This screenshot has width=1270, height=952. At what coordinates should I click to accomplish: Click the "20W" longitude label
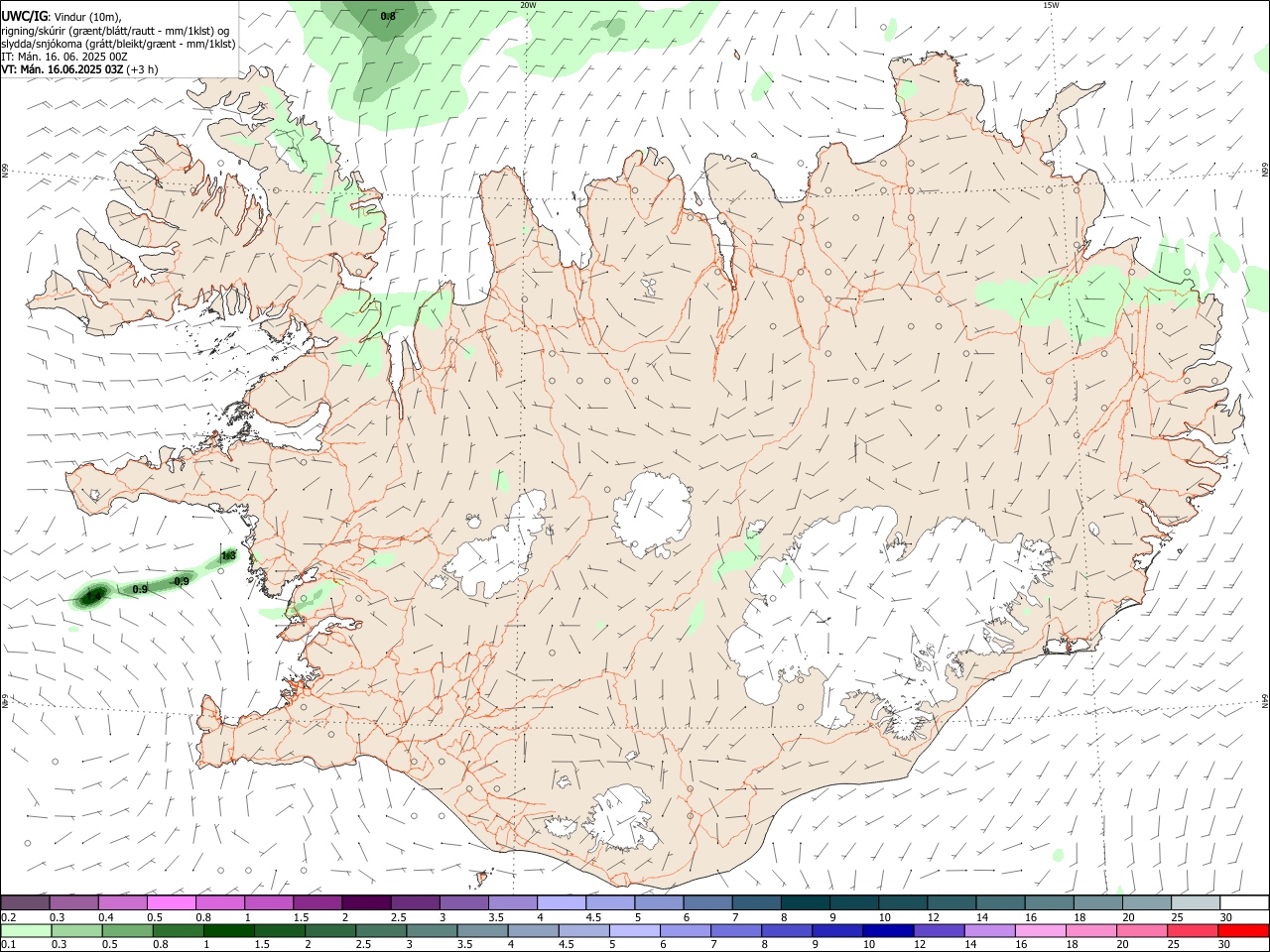point(528,5)
